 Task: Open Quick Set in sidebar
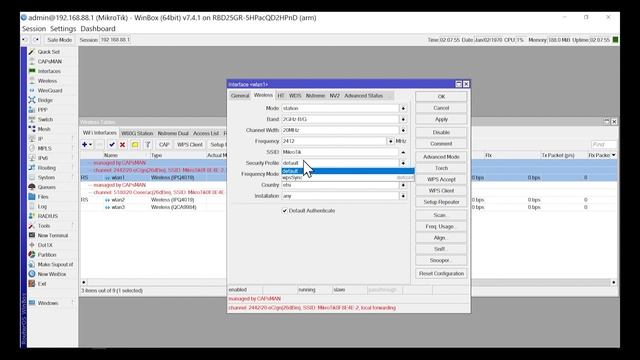pos(48,52)
